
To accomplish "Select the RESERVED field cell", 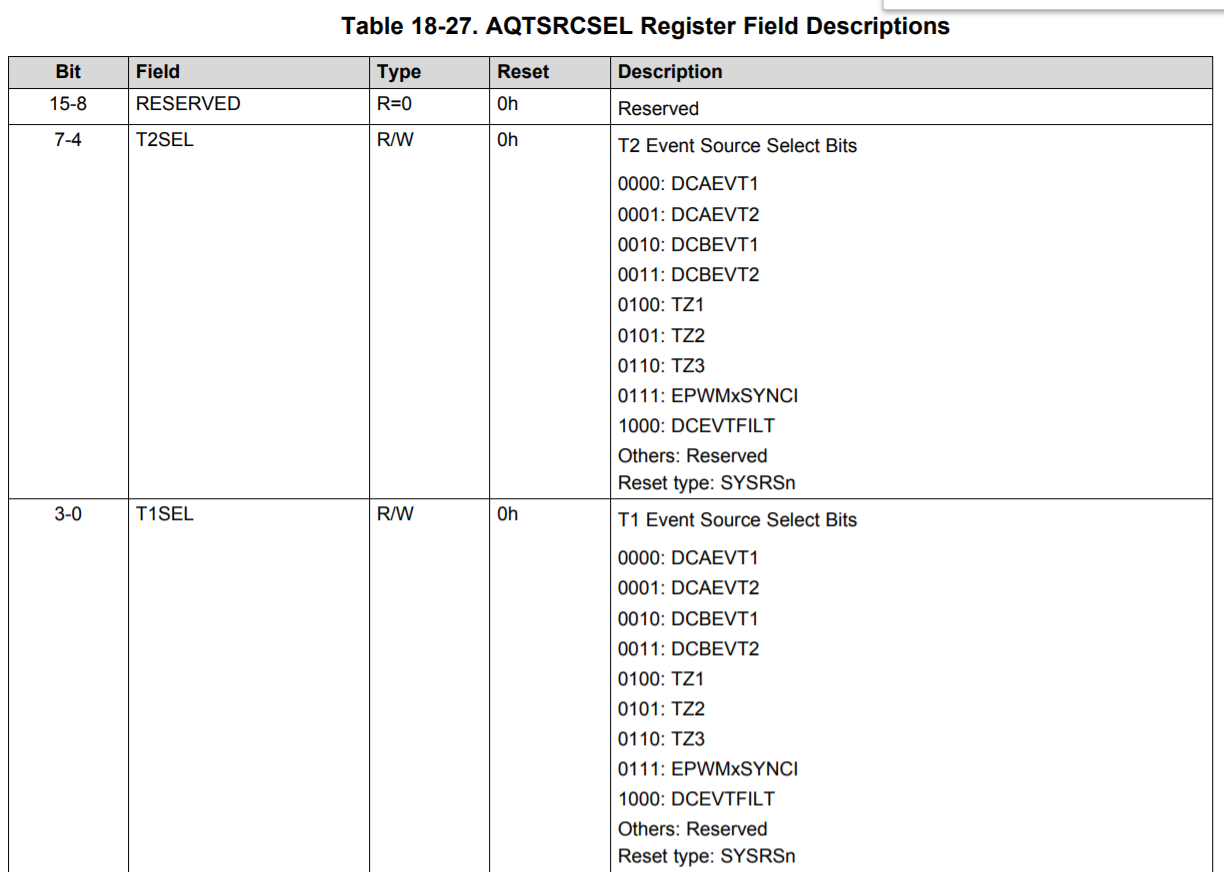I will [x=188, y=104].
